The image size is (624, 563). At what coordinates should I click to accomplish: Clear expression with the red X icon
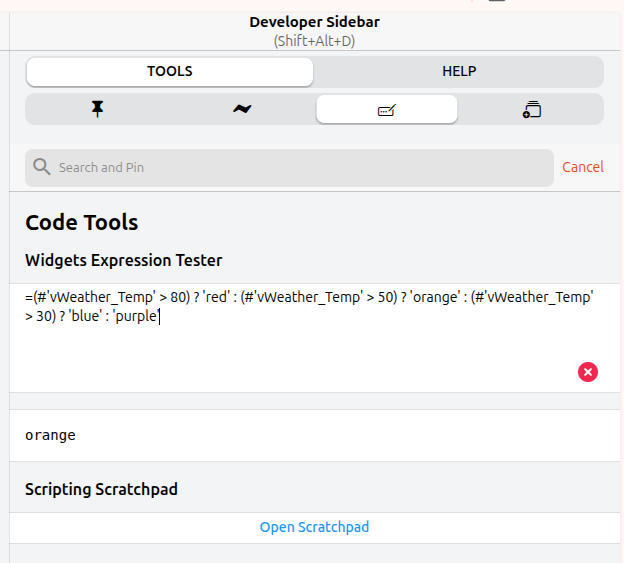(588, 372)
